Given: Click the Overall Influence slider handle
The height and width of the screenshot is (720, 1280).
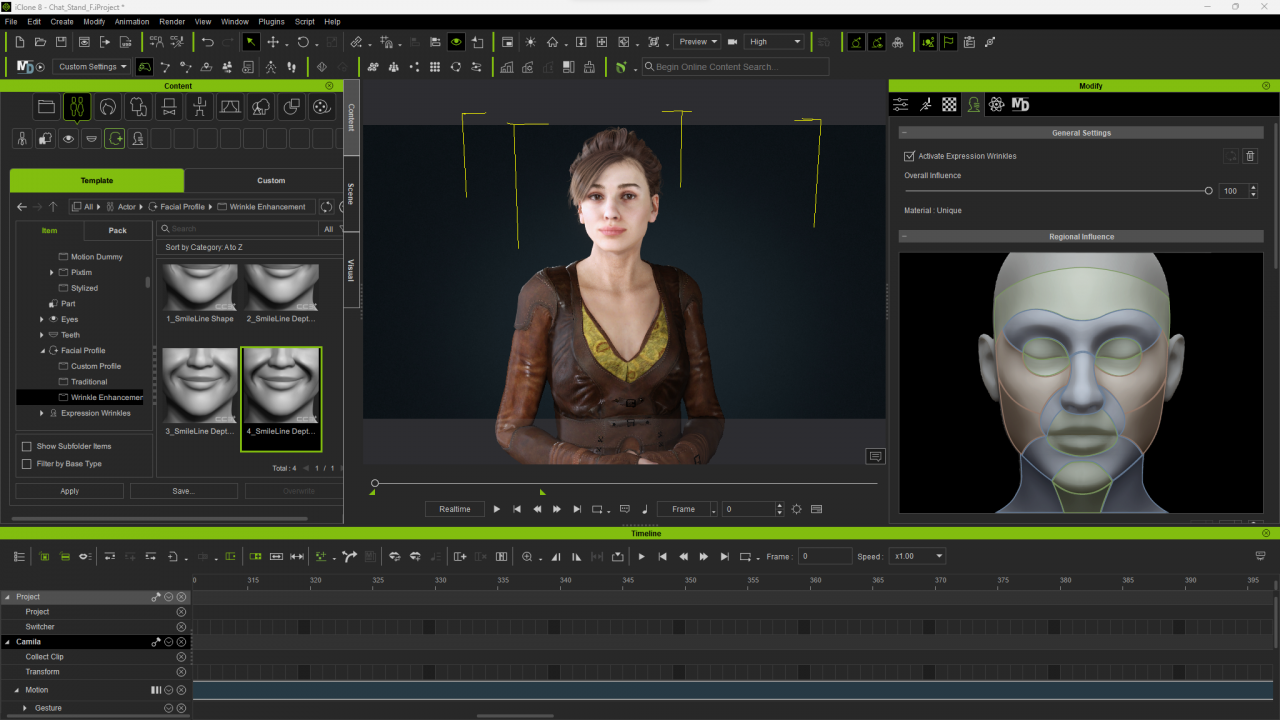Looking at the screenshot, I should [1208, 191].
